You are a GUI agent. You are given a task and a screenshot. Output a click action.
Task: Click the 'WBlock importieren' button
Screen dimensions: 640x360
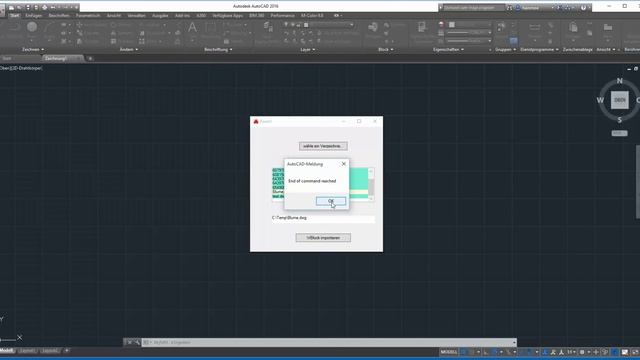(x=323, y=238)
